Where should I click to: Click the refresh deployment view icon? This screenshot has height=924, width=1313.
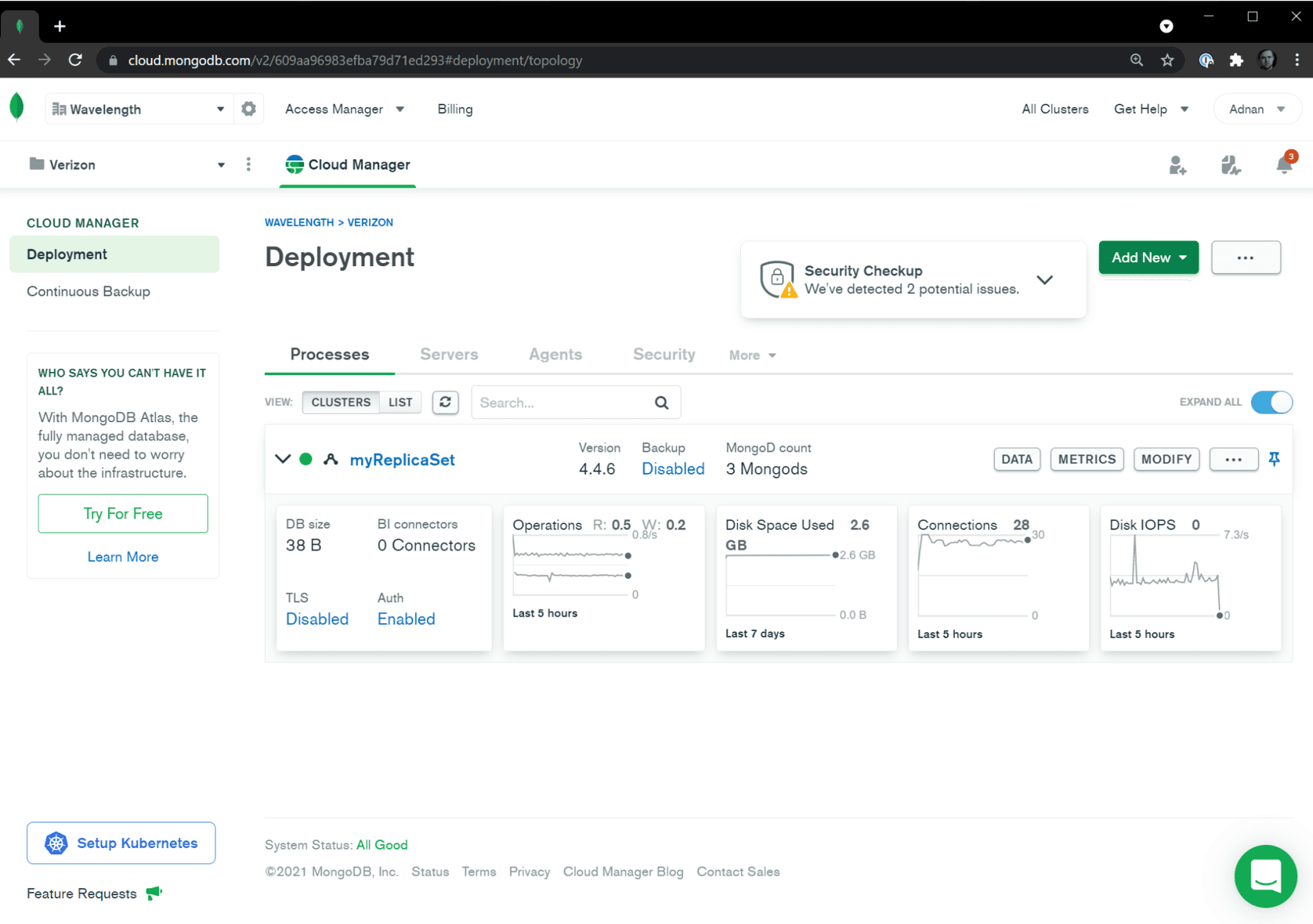(x=445, y=402)
